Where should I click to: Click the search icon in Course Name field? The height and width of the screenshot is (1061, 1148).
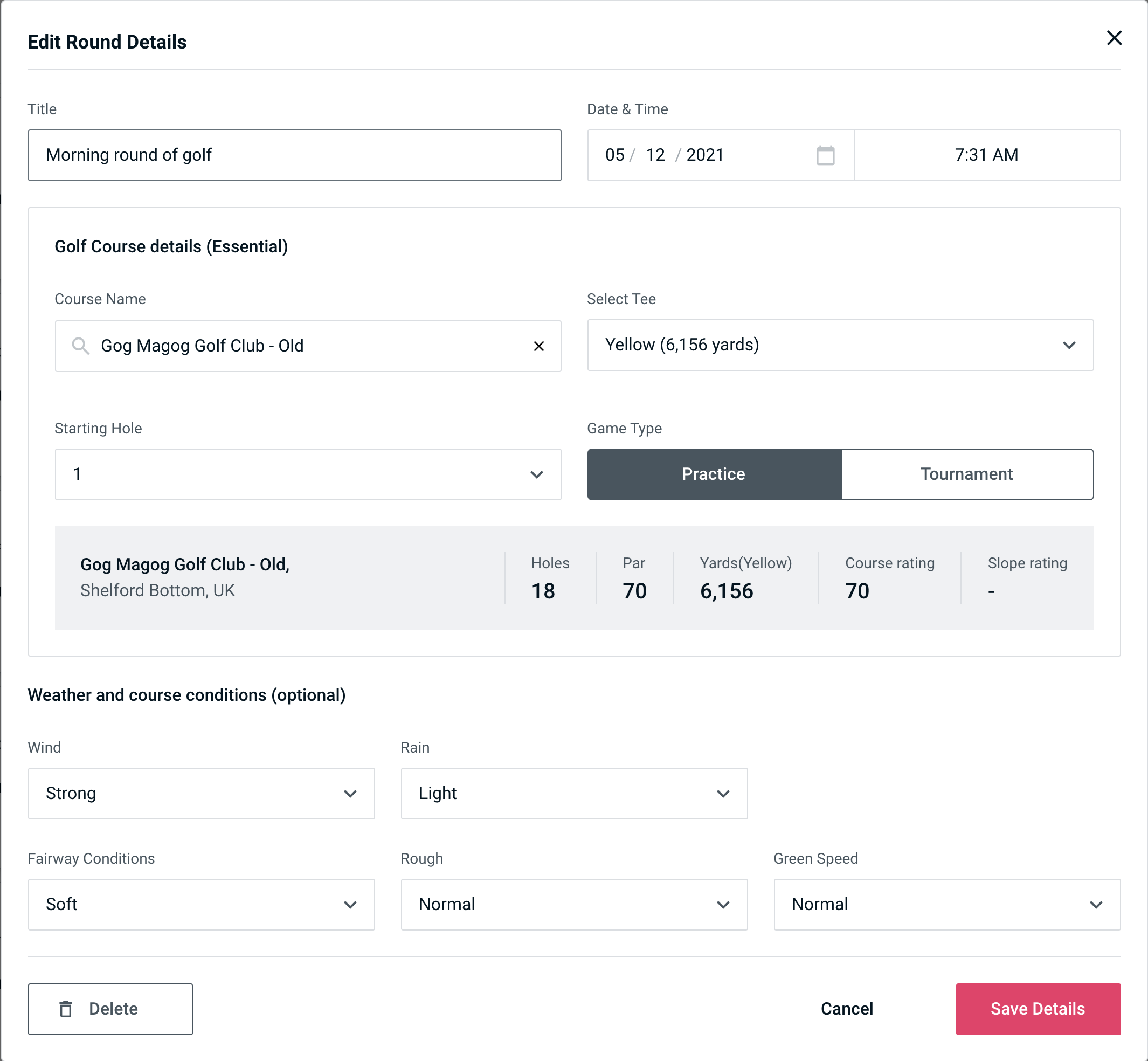[80, 345]
